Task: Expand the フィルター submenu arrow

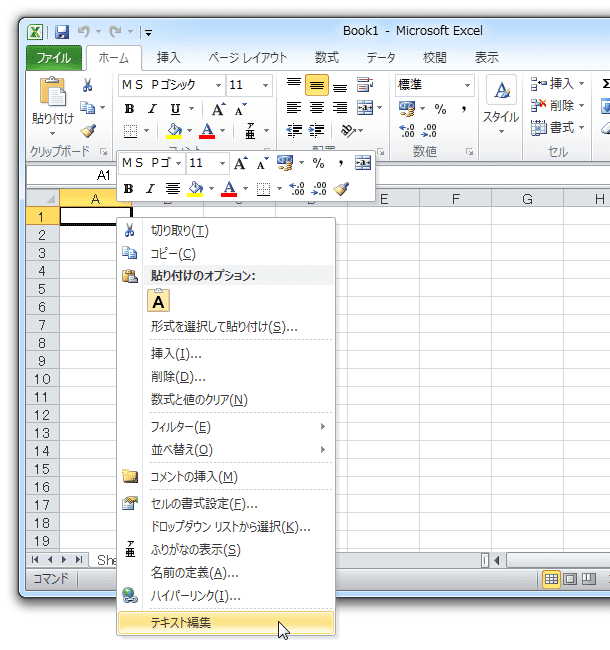Action: coord(323,427)
